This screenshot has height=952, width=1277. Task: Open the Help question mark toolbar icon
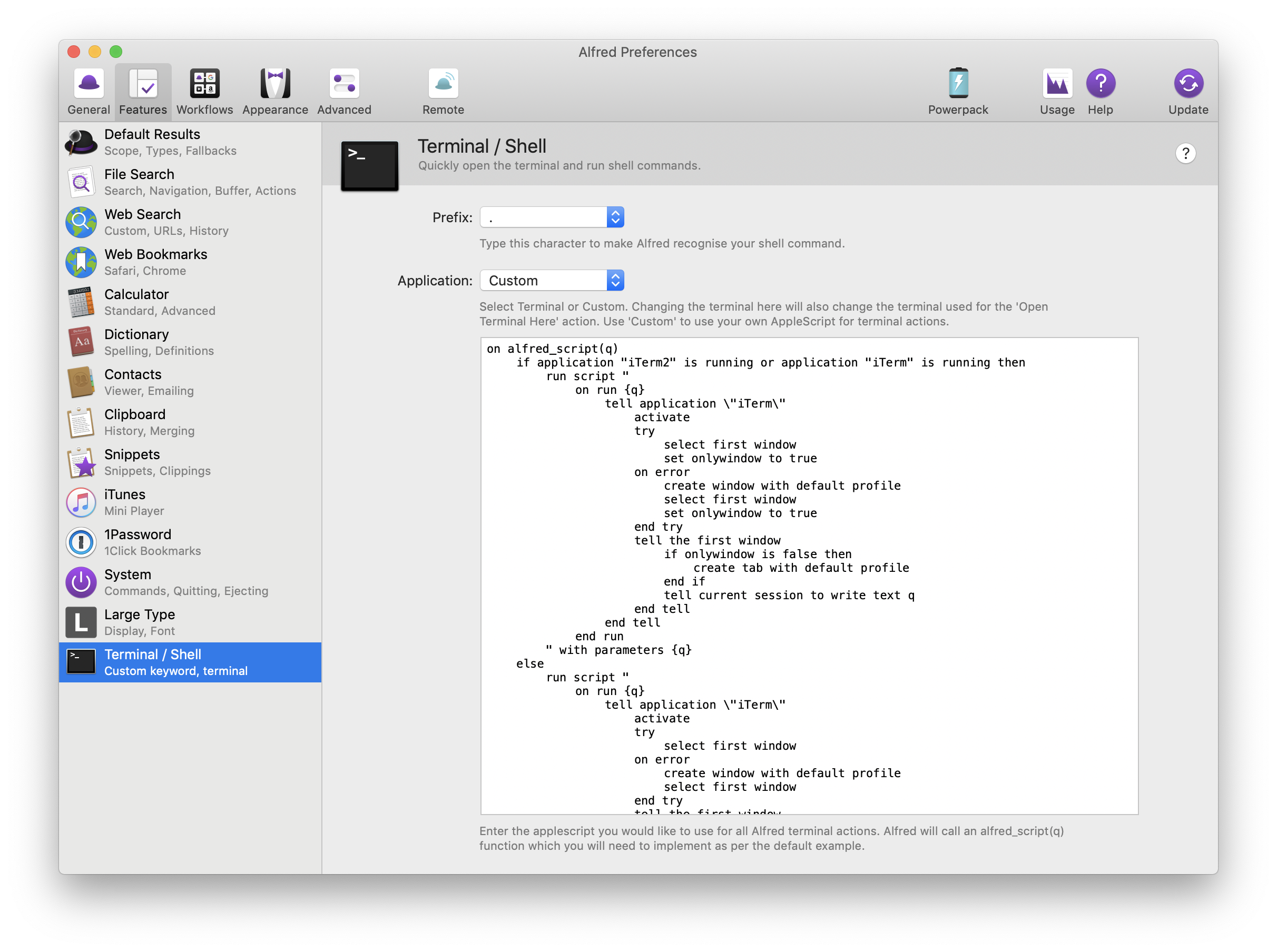1100,84
